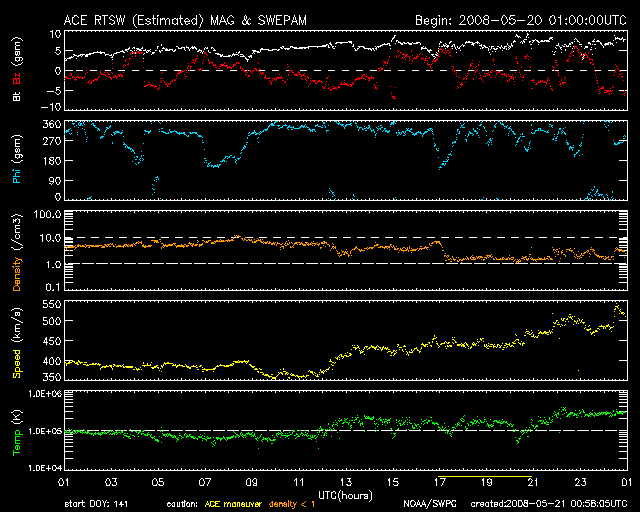Click the '270' value on the Phi axis
The image size is (640, 512).
click(51, 141)
